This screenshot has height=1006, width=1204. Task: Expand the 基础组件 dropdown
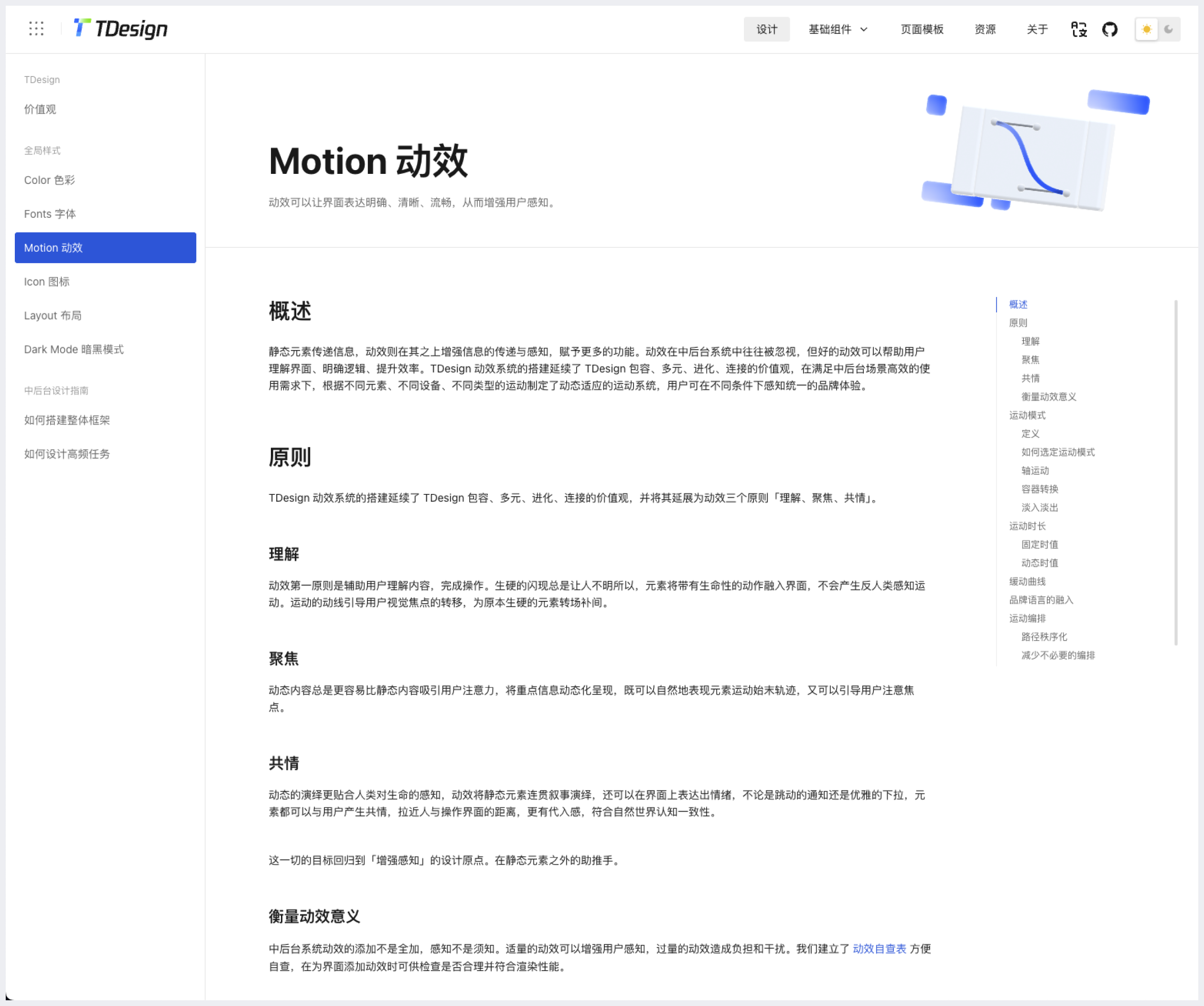829,29
